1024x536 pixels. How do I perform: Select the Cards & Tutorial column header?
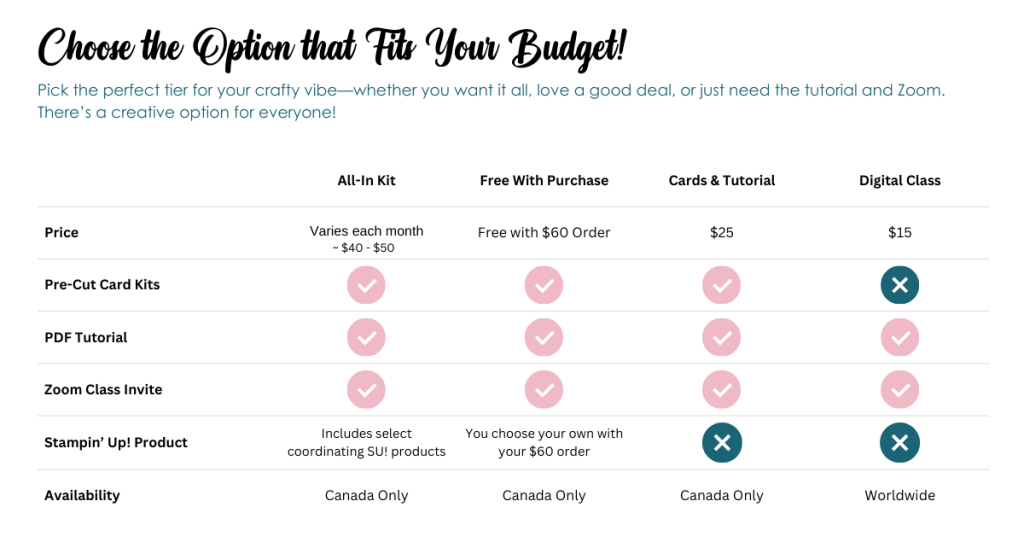[x=722, y=181]
